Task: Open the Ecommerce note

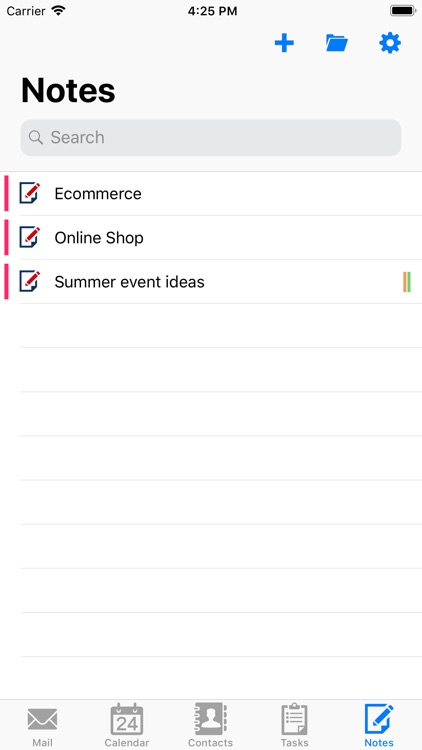Action: coord(211,194)
